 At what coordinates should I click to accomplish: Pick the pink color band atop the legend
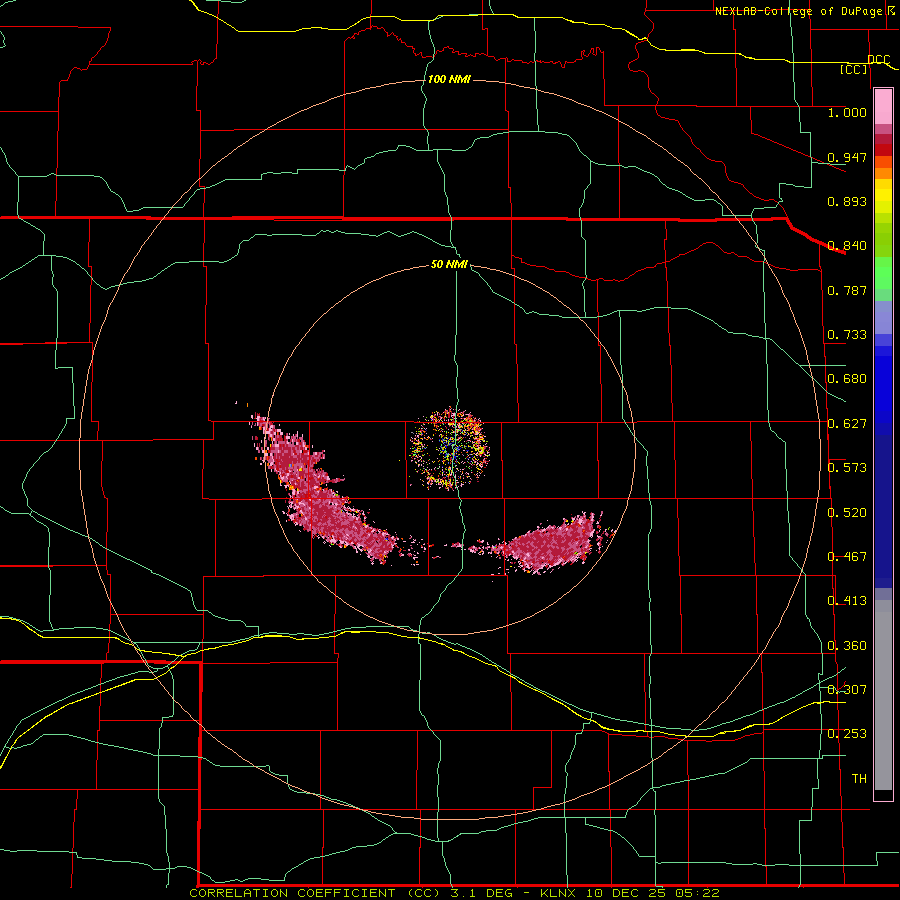[x=883, y=107]
